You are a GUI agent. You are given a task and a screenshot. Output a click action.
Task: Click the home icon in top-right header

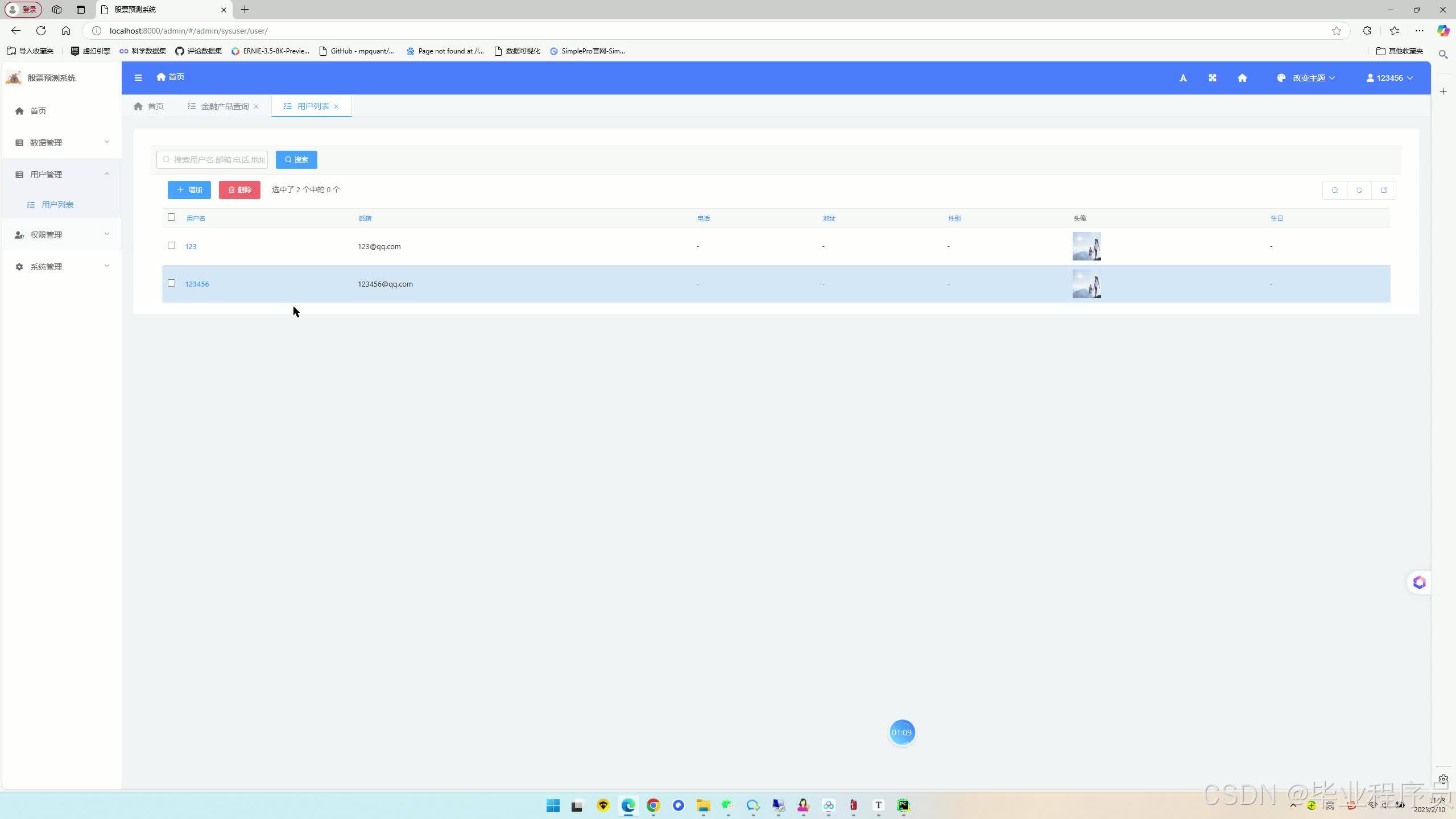coord(1242,78)
